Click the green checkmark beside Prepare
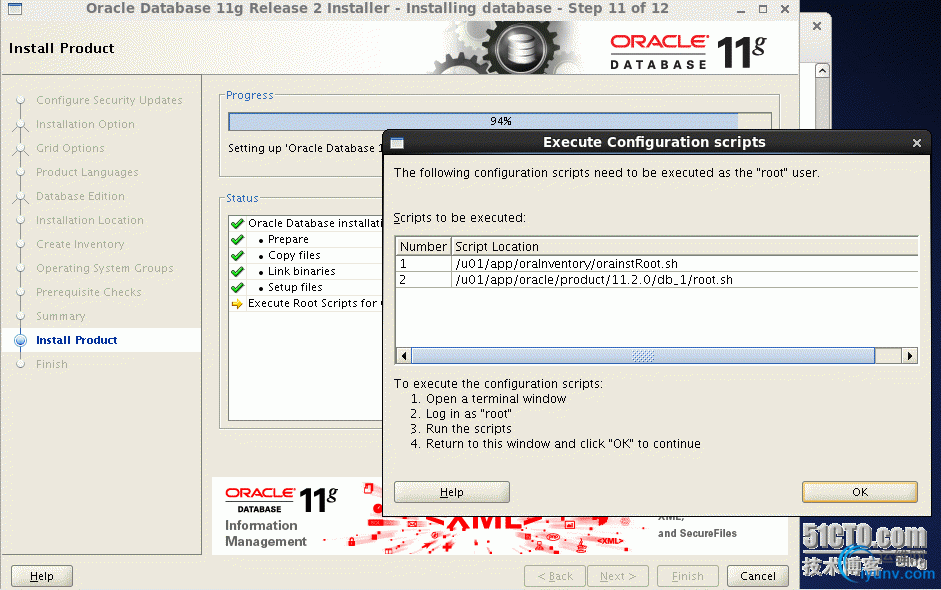941x590 pixels. coord(238,239)
